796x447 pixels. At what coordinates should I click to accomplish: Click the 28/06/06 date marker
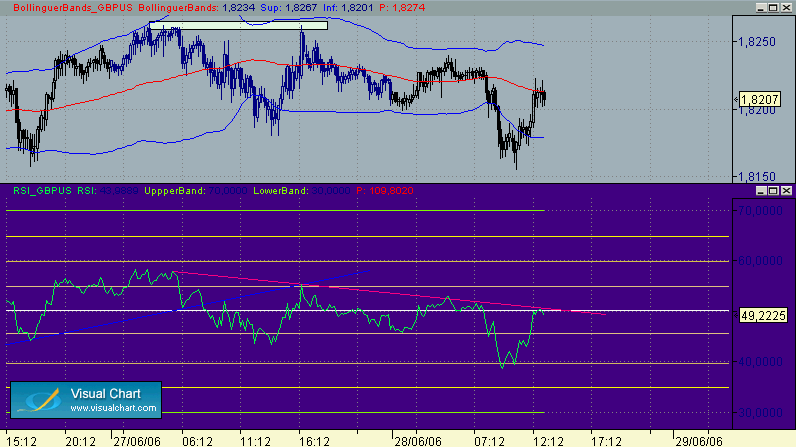(x=418, y=441)
